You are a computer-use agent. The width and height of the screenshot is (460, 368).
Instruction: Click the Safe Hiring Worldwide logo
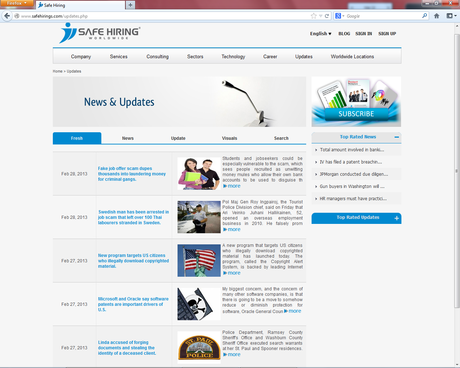point(100,33)
